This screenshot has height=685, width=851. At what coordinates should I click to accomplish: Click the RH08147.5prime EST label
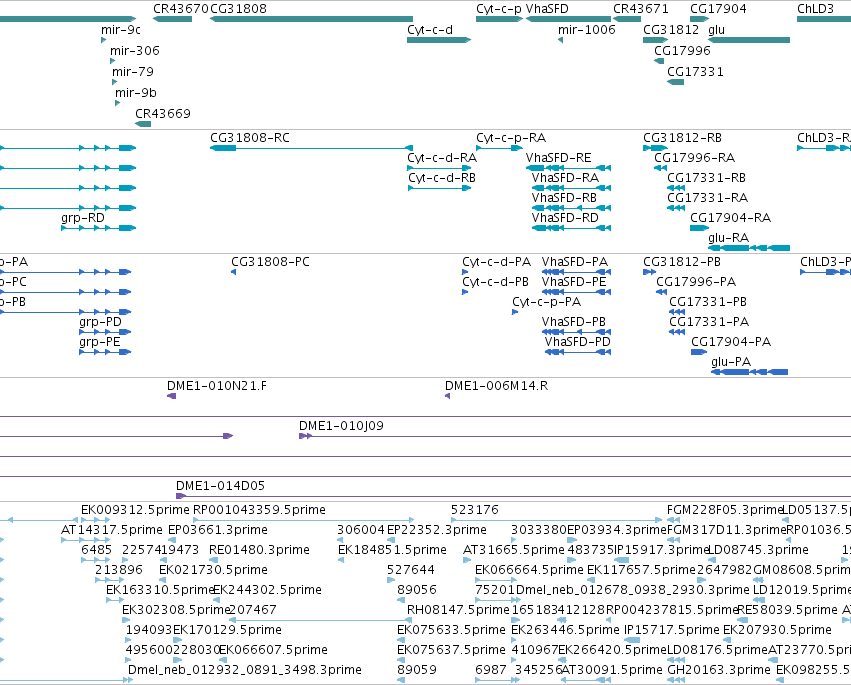pos(458,610)
